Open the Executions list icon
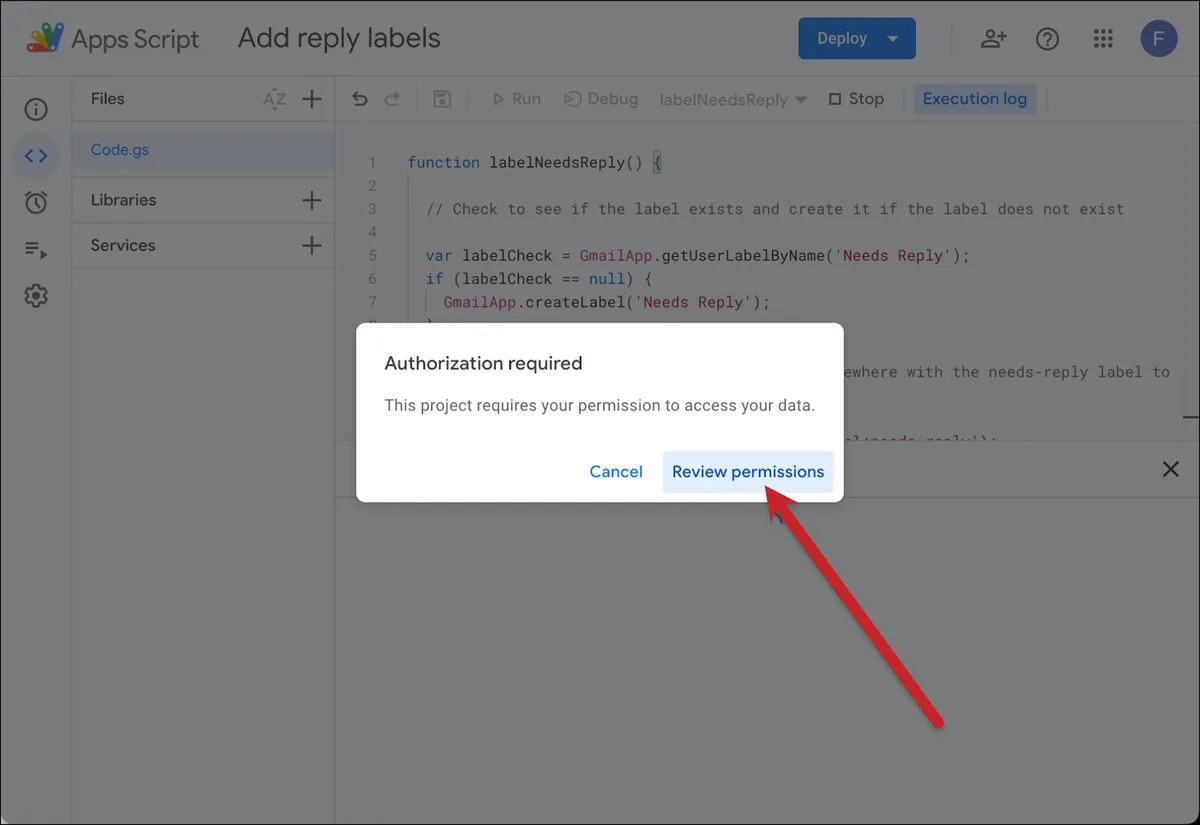Image resolution: width=1200 pixels, height=825 pixels. (x=36, y=249)
